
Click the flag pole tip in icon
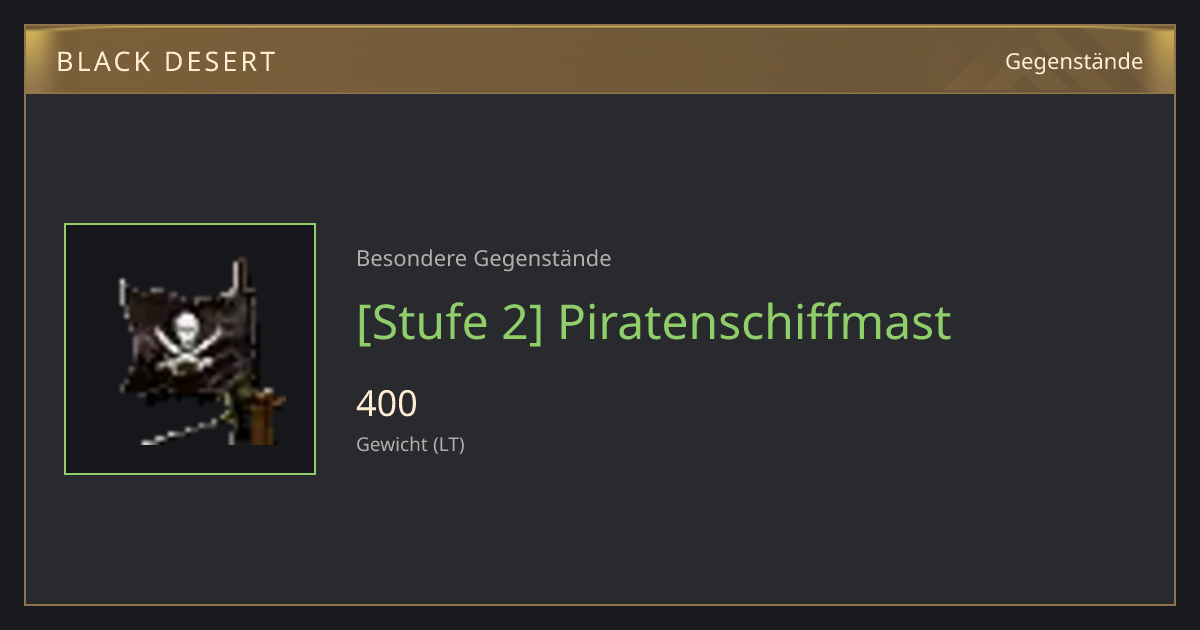click(x=241, y=273)
